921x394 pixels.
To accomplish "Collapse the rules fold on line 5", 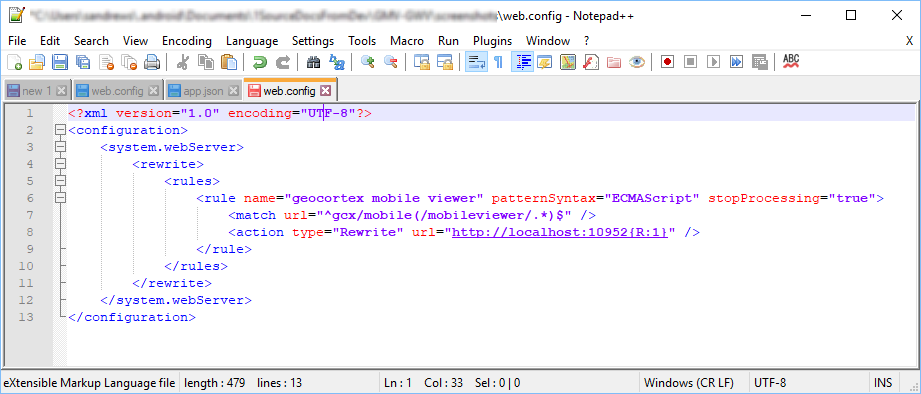I will point(59,181).
